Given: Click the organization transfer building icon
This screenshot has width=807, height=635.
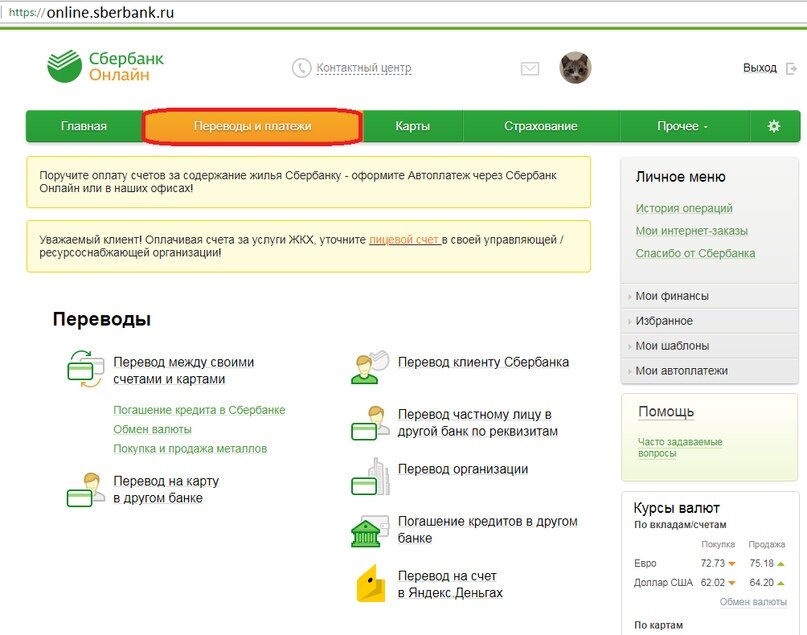Looking at the screenshot, I should click(371, 477).
